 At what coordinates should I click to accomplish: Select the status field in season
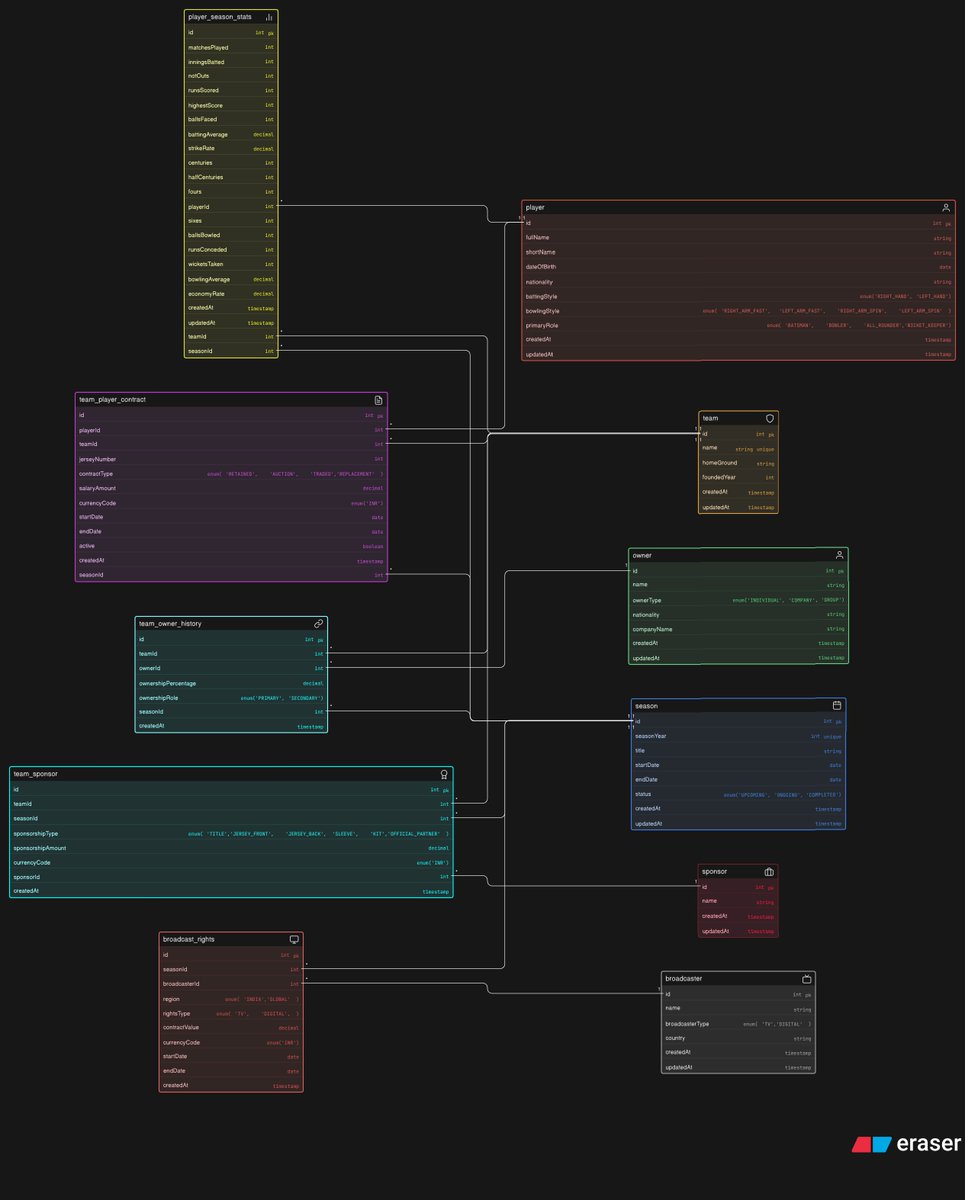click(738, 794)
